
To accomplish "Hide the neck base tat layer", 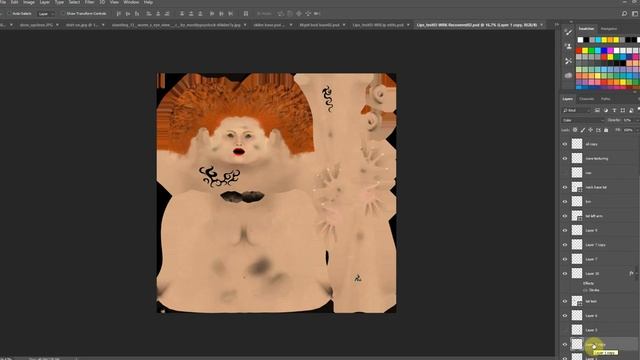I will [x=565, y=187].
